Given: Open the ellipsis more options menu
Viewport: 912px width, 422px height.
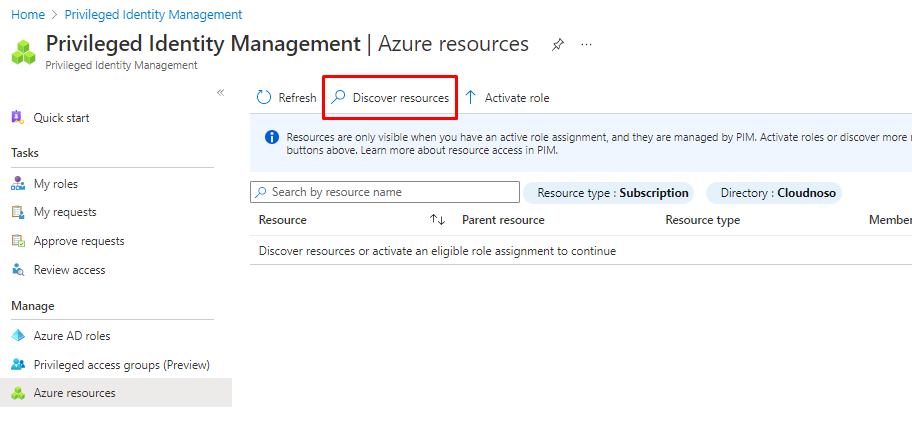Looking at the screenshot, I should [586, 45].
